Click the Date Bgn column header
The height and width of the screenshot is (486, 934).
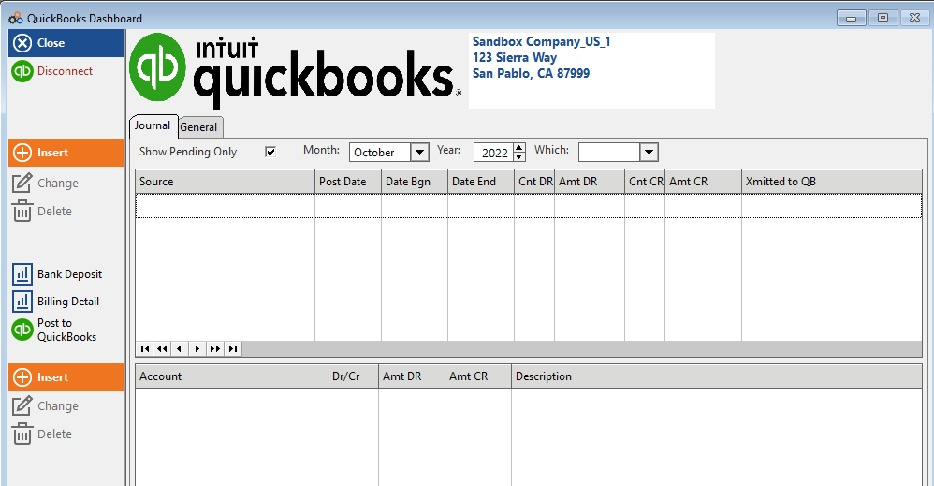click(415, 182)
